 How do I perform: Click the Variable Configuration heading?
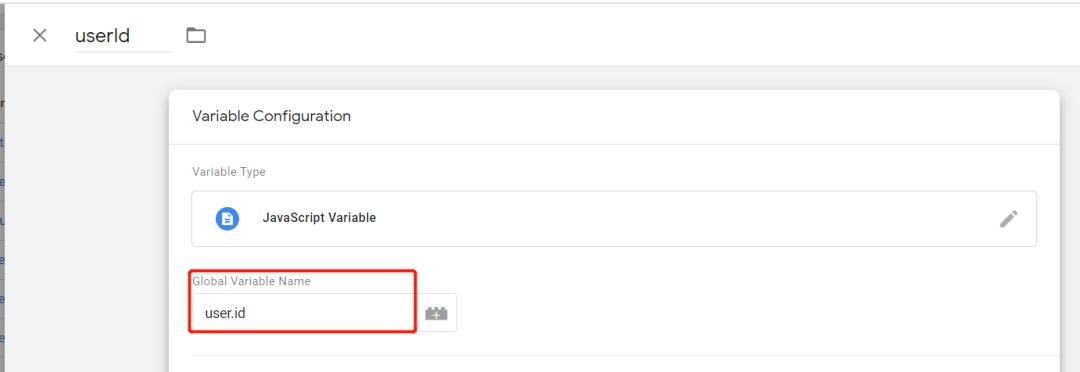click(271, 116)
